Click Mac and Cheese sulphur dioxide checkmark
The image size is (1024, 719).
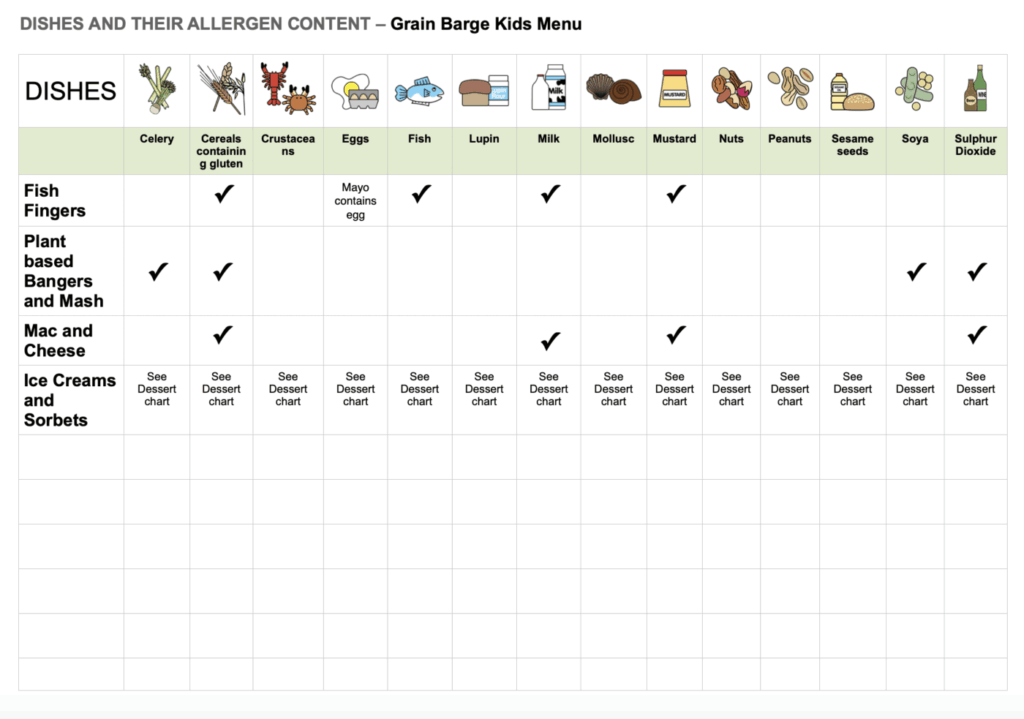[x=977, y=334]
